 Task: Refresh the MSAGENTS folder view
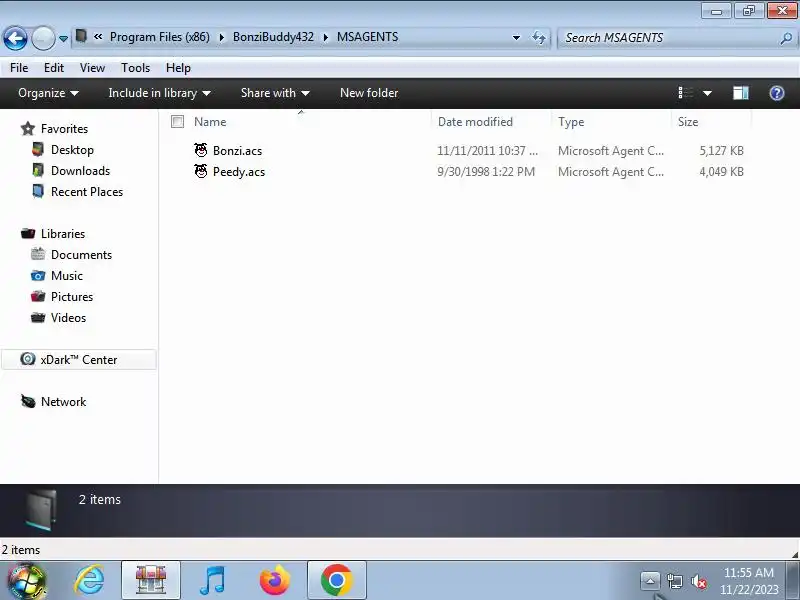point(539,37)
